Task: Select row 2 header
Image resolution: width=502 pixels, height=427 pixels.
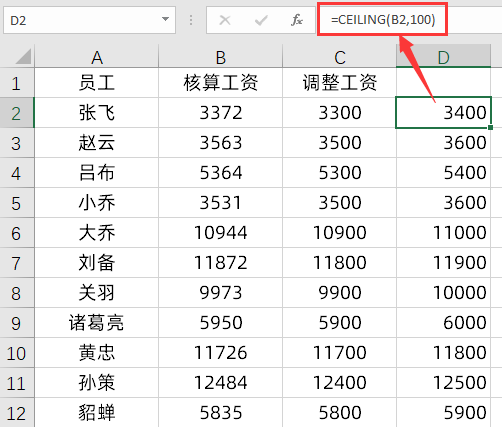Action: [x=17, y=113]
